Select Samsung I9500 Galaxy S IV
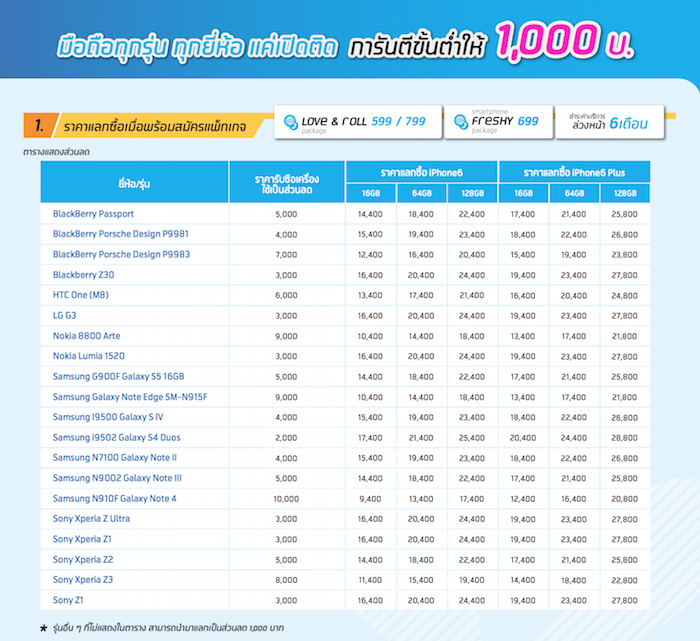 (x=108, y=417)
